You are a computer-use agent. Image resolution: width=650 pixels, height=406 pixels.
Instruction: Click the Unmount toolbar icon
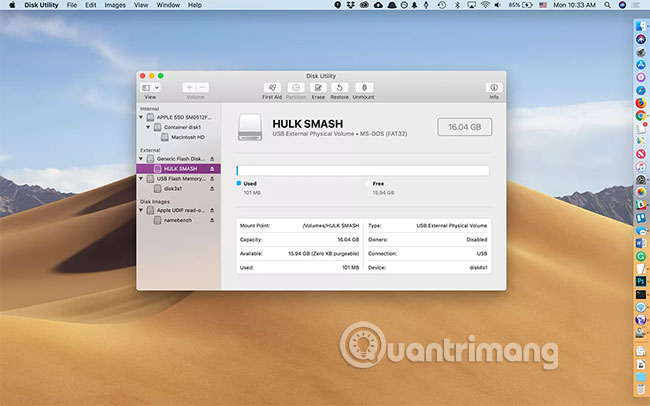(364, 88)
